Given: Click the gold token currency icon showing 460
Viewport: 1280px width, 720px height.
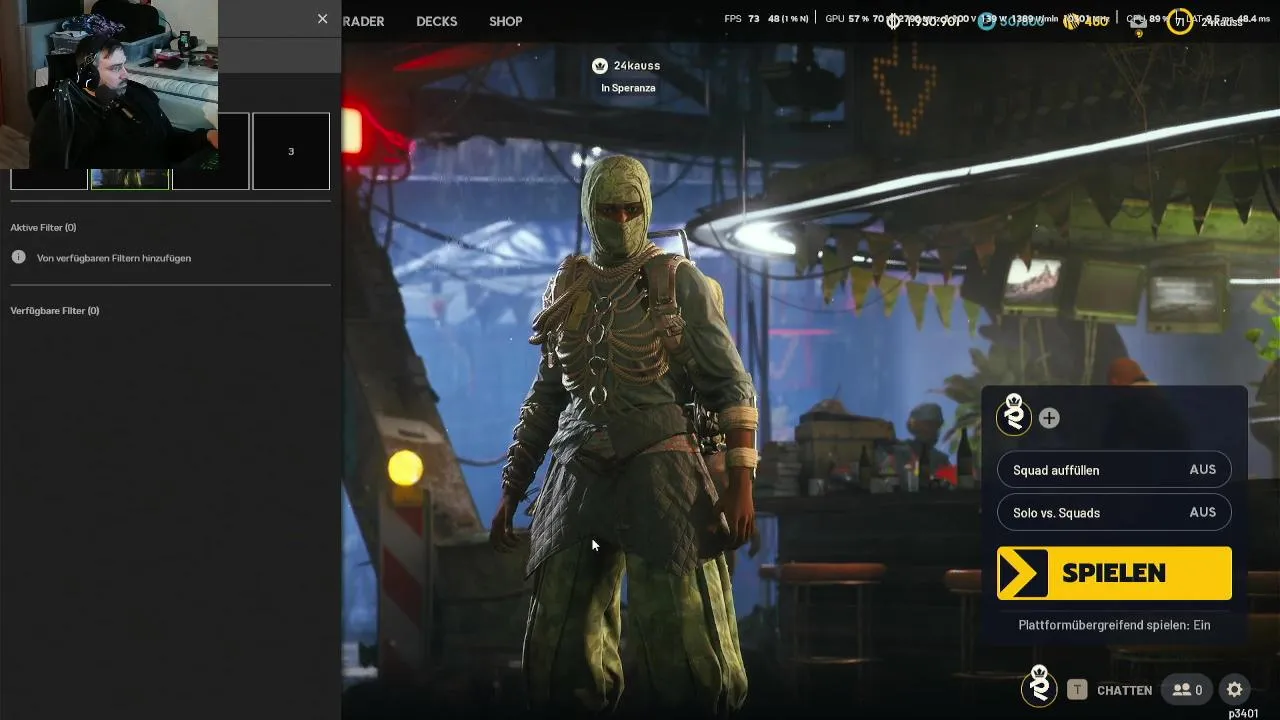Looking at the screenshot, I should pos(1071,21).
